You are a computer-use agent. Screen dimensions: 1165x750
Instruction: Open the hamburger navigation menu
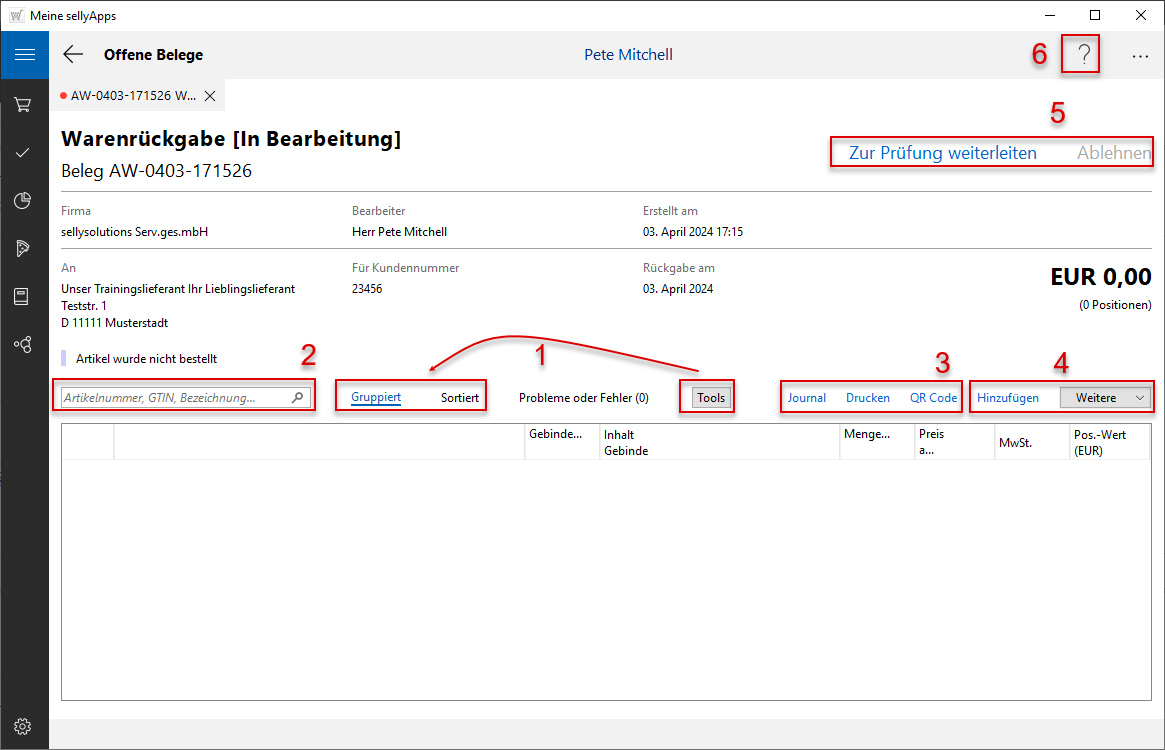pos(24,55)
